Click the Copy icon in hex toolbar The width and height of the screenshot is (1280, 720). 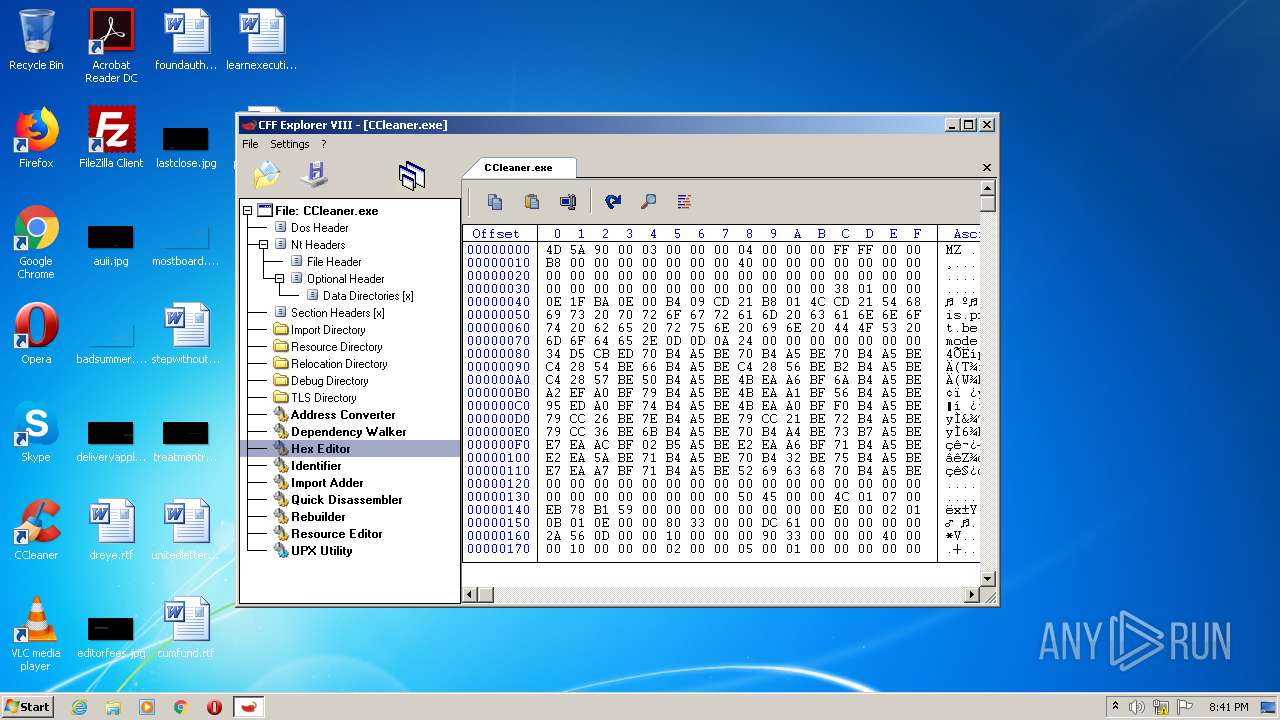tap(495, 202)
